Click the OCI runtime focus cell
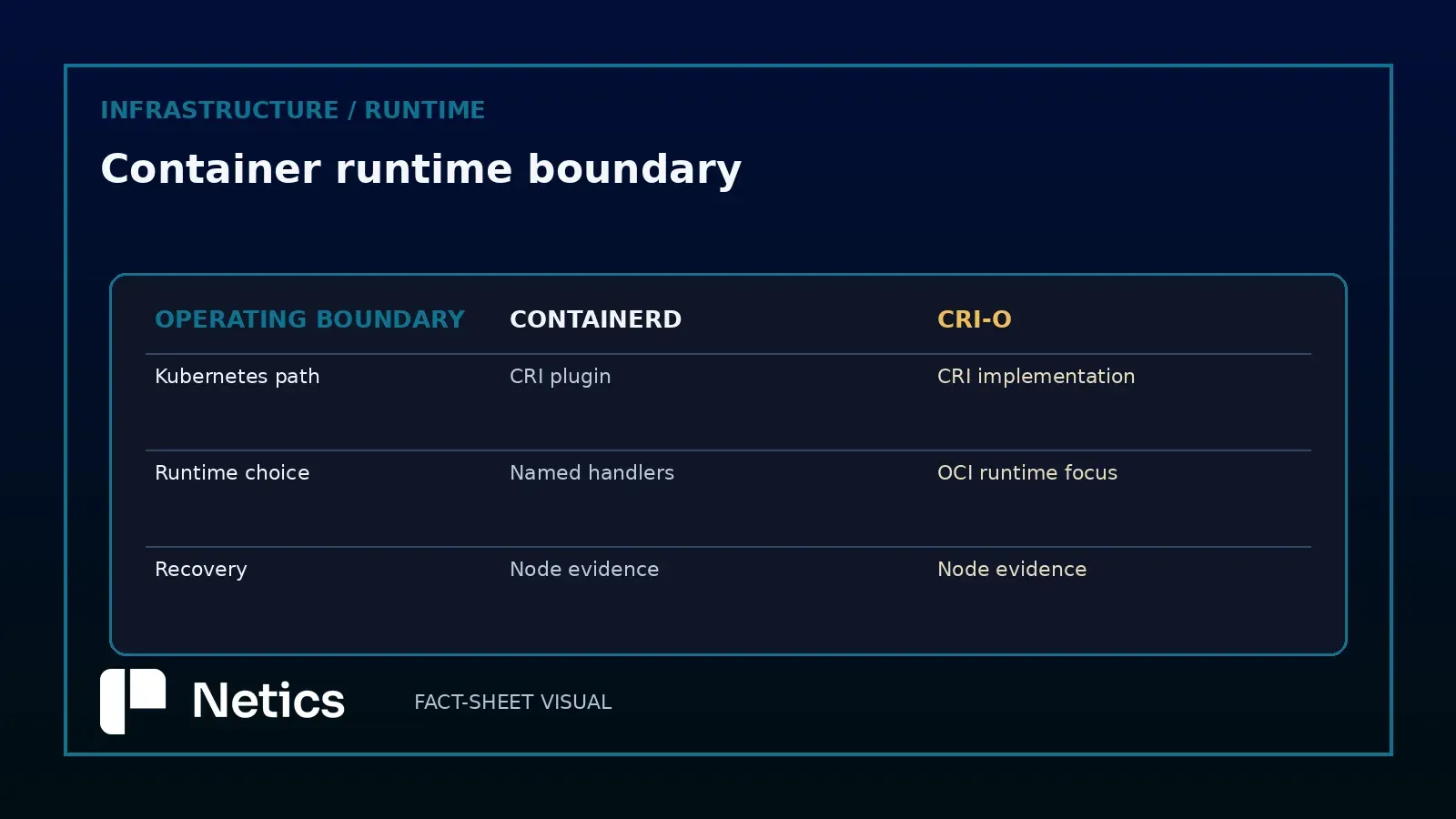The width and height of the screenshot is (1456, 819). point(1027,473)
